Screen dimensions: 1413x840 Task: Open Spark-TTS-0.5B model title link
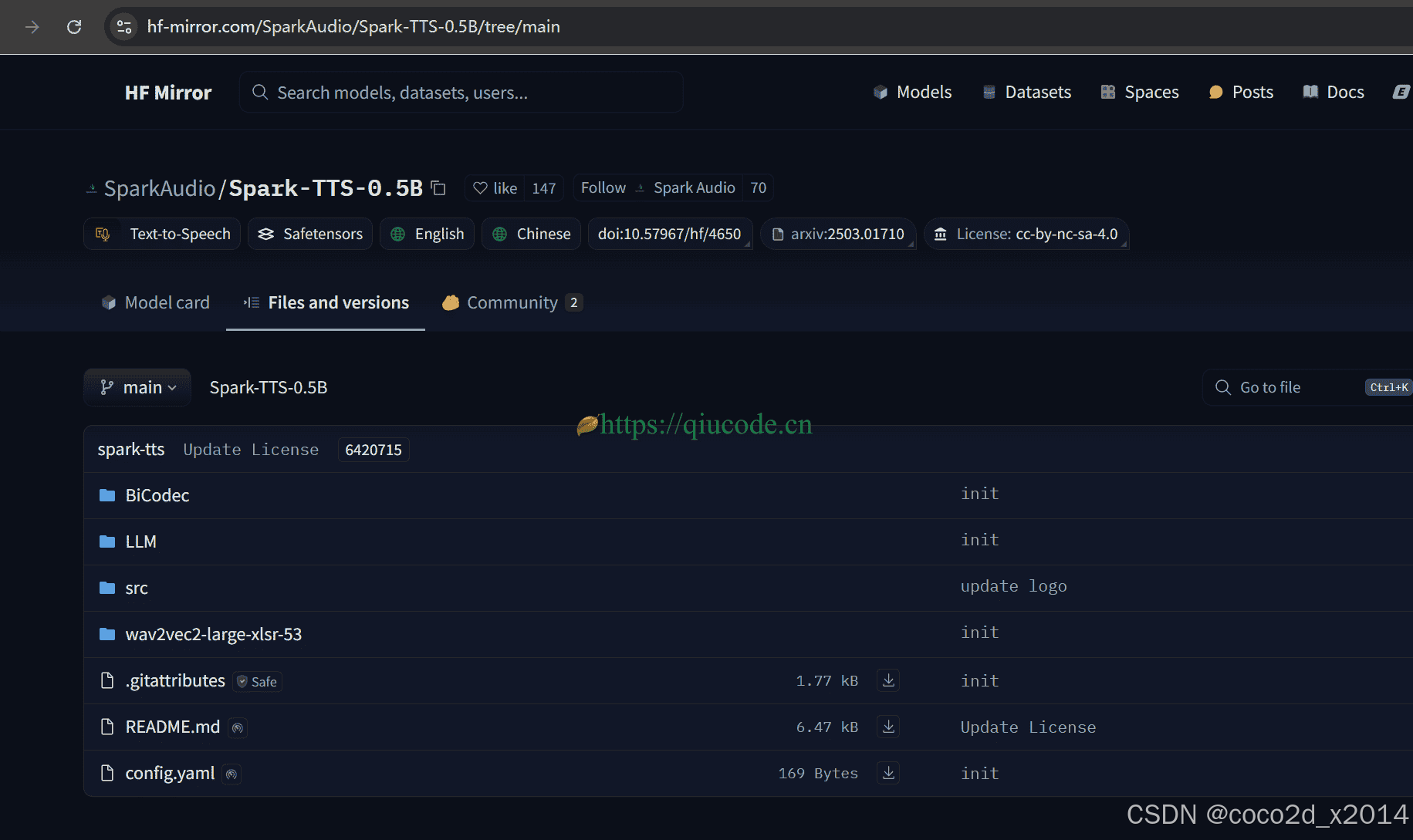326,188
